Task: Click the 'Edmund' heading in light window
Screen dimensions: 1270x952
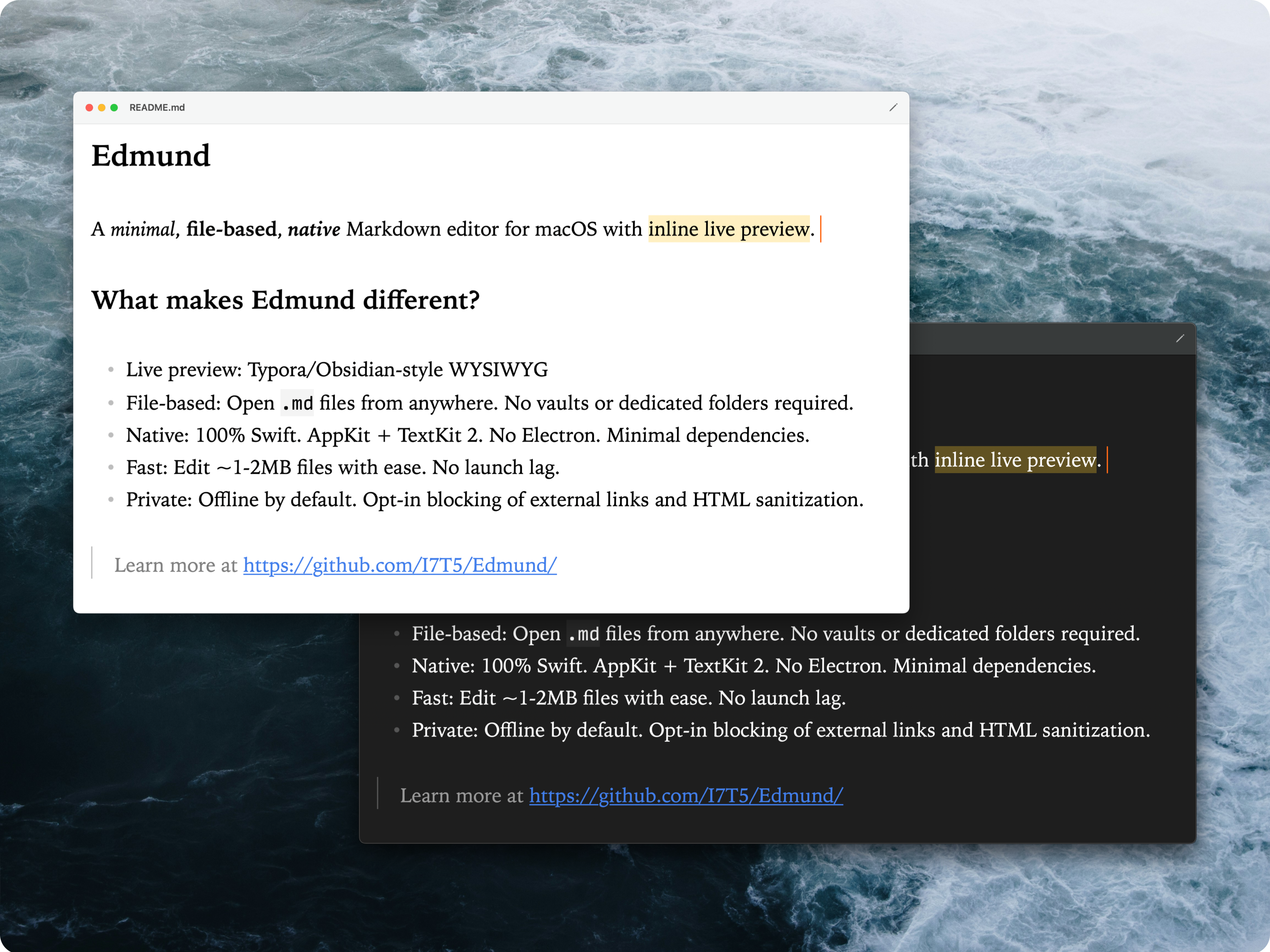Action: 150,155
